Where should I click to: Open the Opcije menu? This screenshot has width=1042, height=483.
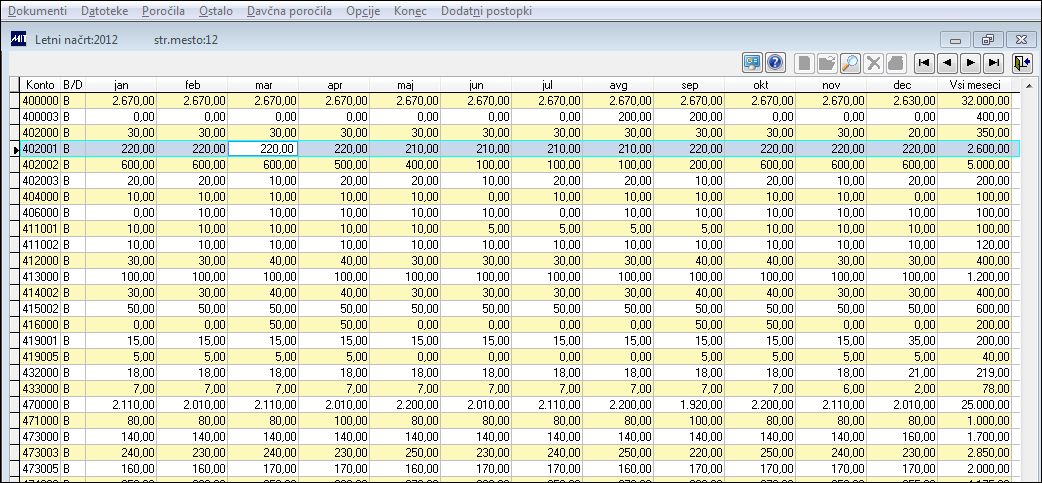coord(363,11)
